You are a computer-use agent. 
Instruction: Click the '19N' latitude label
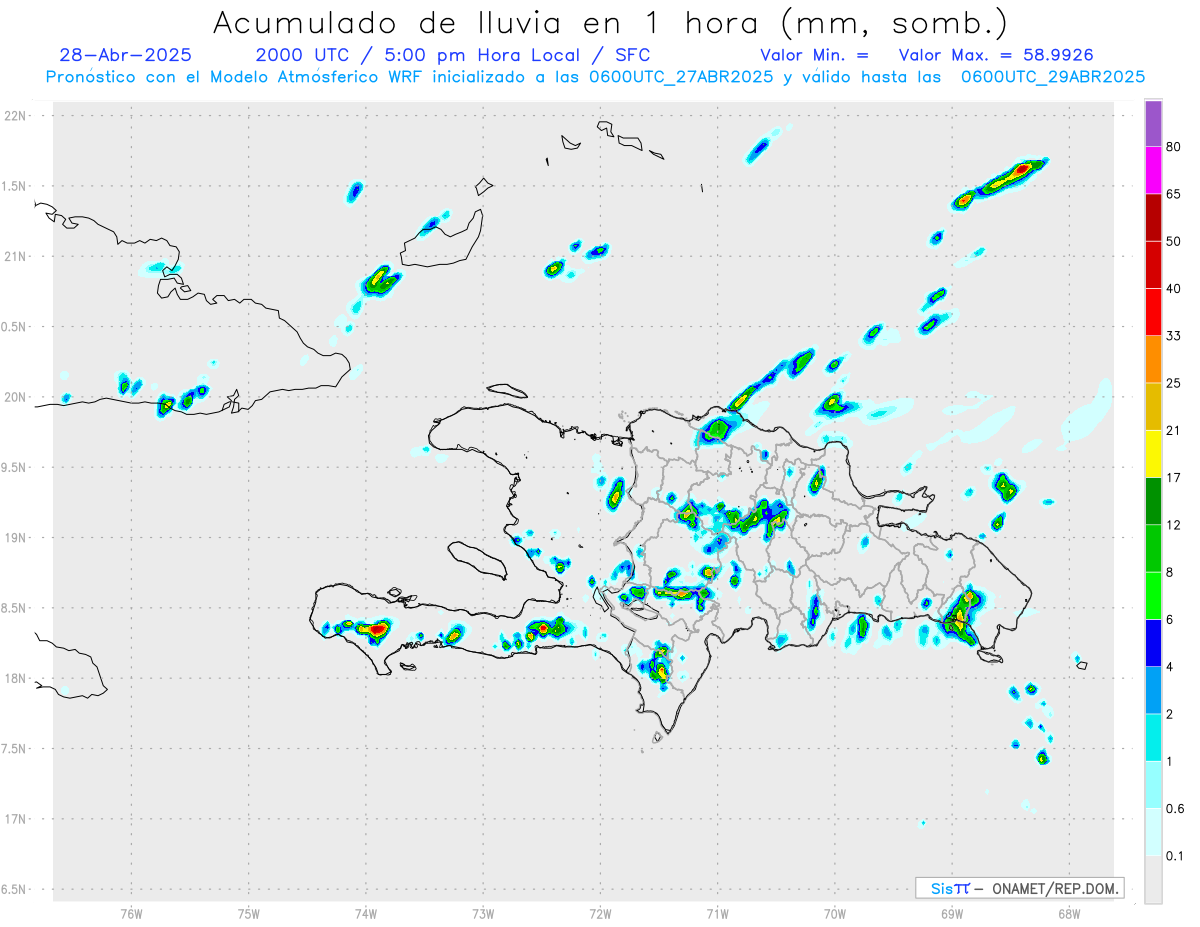coord(16,537)
